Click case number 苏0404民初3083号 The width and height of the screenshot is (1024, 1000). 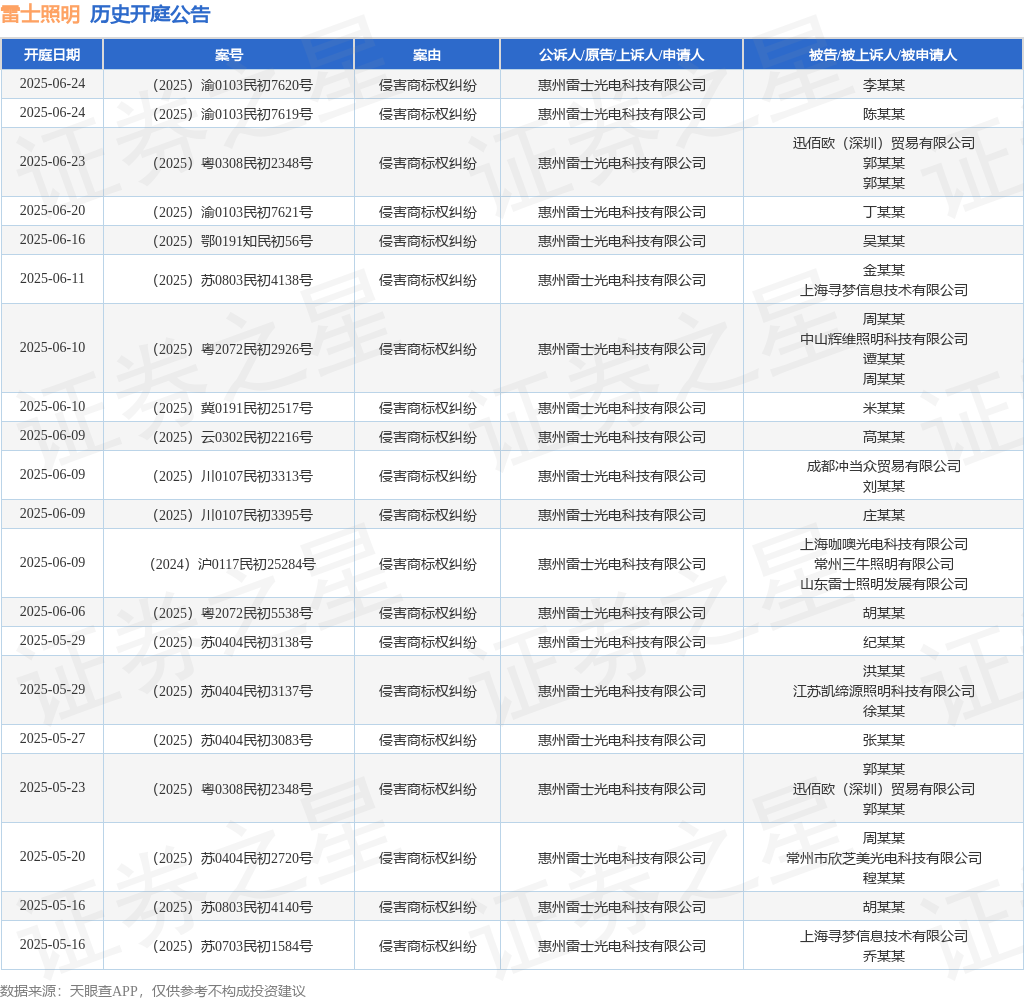point(232,740)
